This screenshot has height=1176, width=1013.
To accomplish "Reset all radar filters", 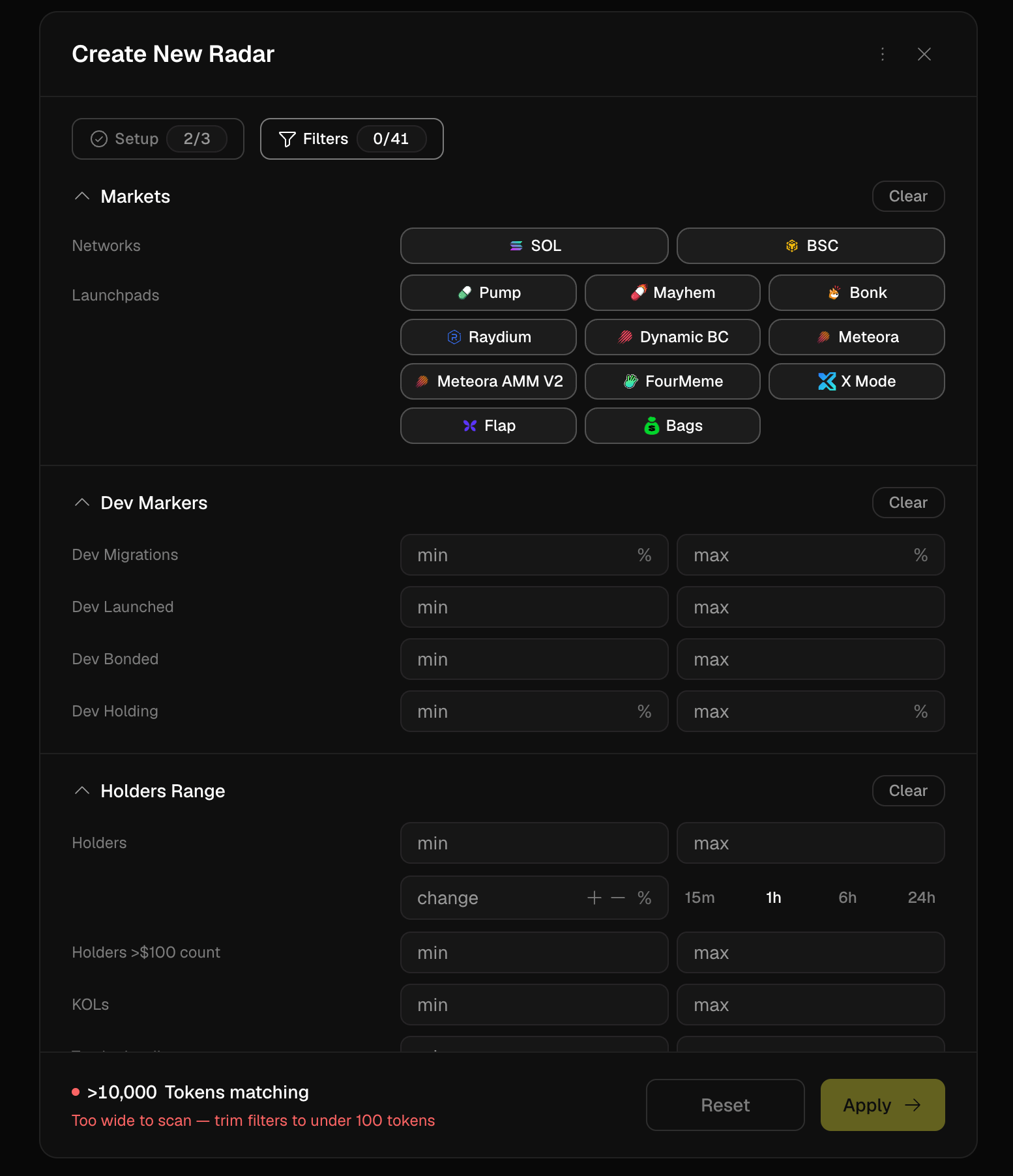I will (x=726, y=1105).
